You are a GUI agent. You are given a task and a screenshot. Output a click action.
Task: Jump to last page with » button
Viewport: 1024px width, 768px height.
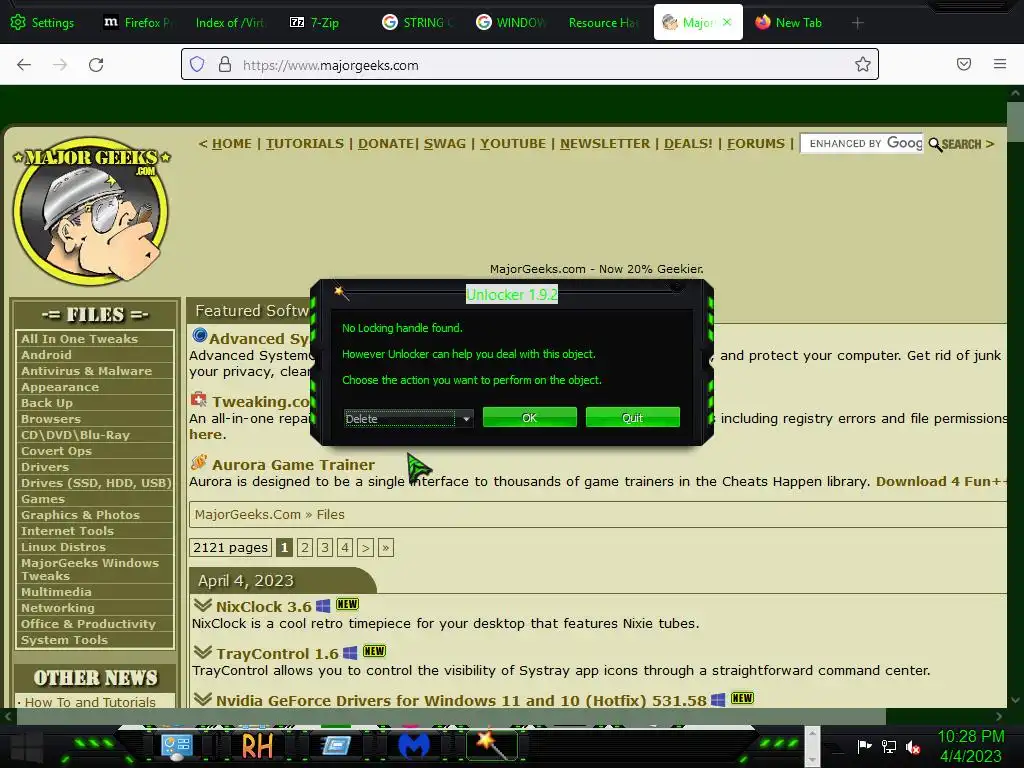pyautogui.click(x=386, y=547)
